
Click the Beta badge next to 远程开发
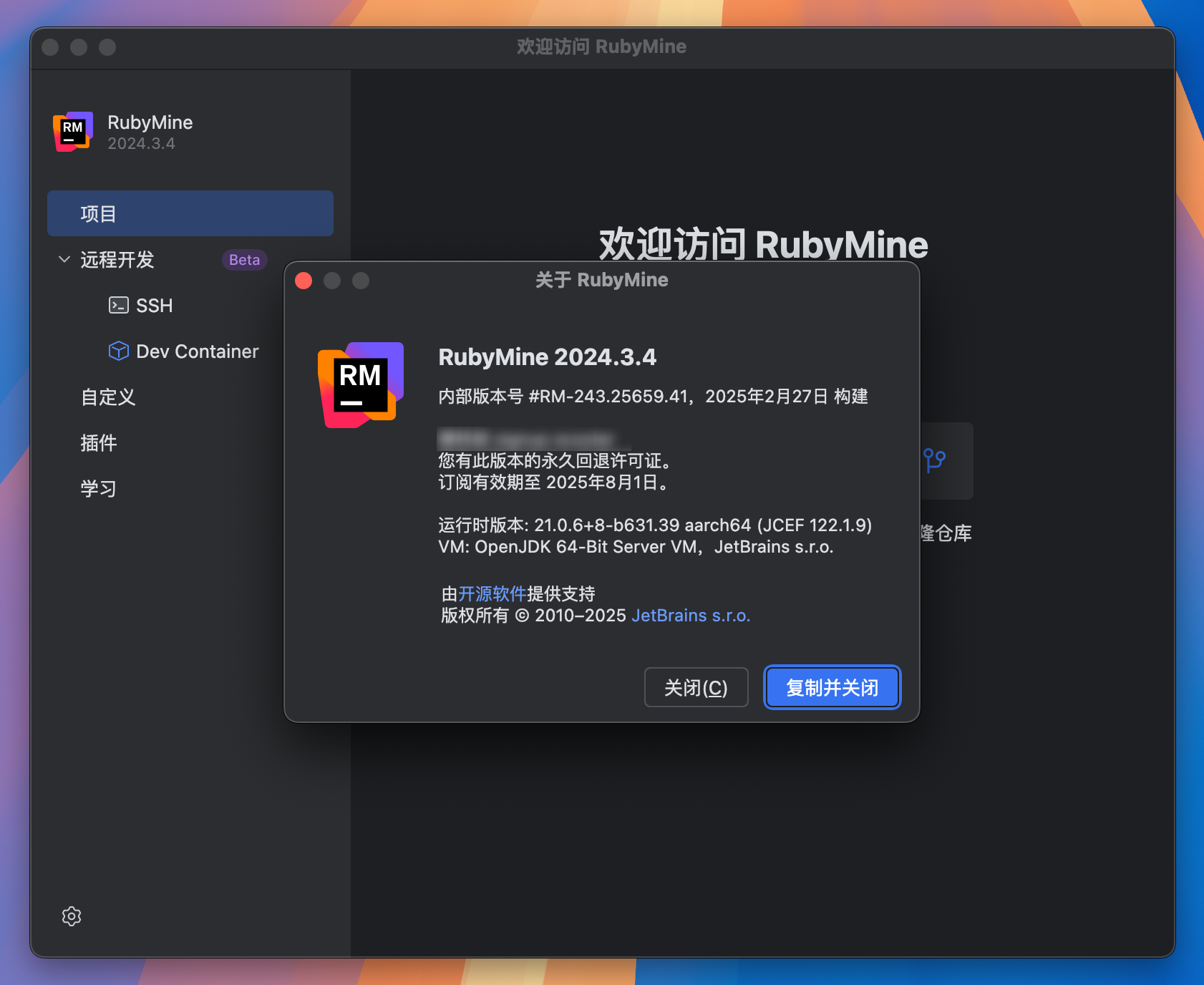tap(244, 260)
